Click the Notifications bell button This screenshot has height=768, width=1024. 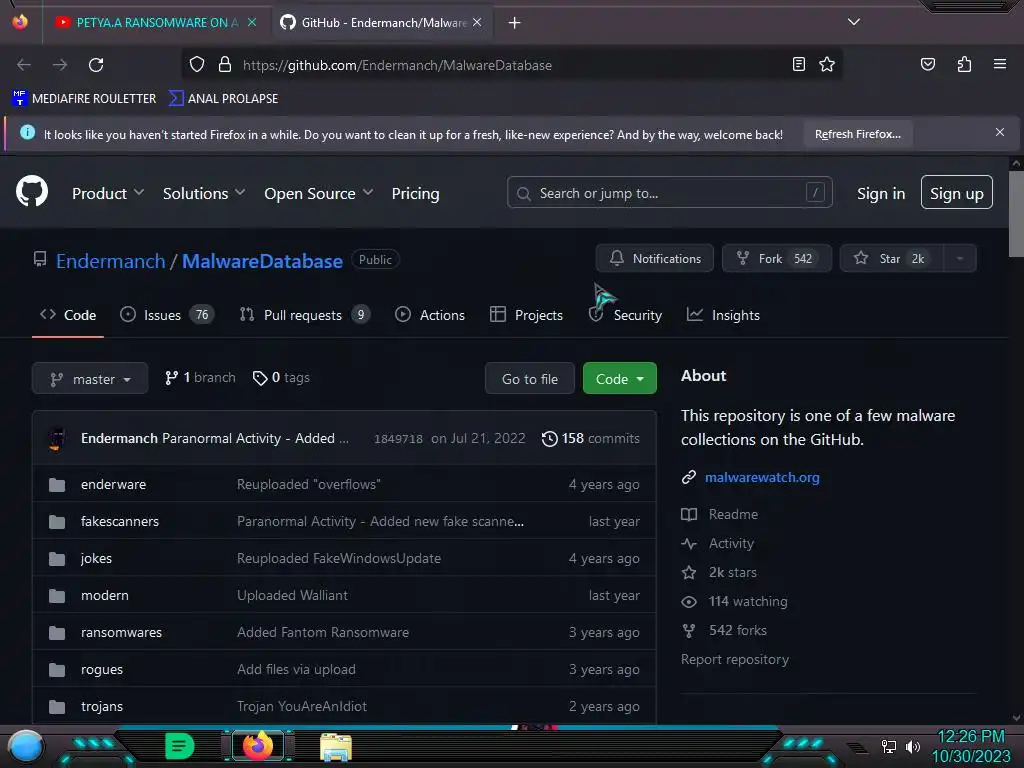pos(654,259)
